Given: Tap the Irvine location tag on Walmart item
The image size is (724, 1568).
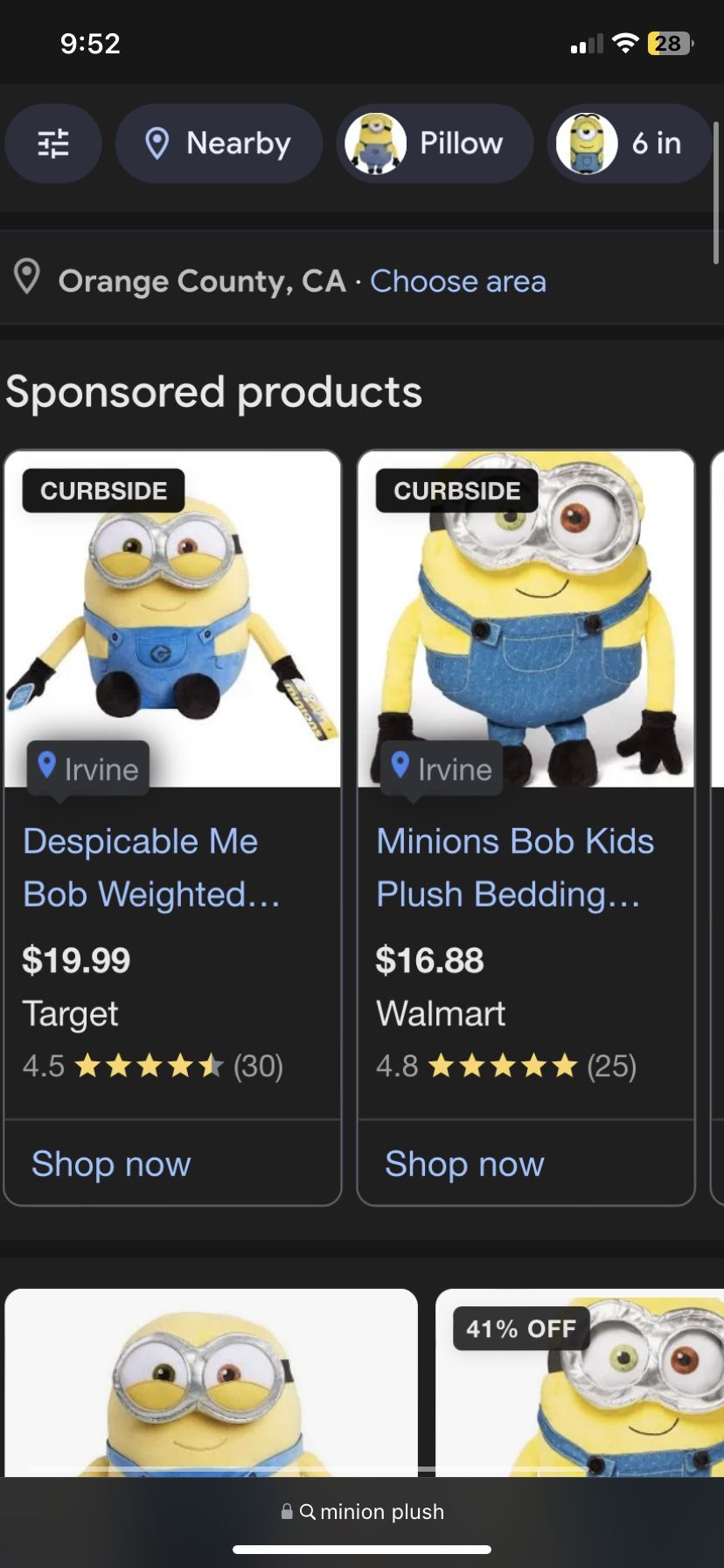Looking at the screenshot, I should pyautogui.click(x=442, y=768).
